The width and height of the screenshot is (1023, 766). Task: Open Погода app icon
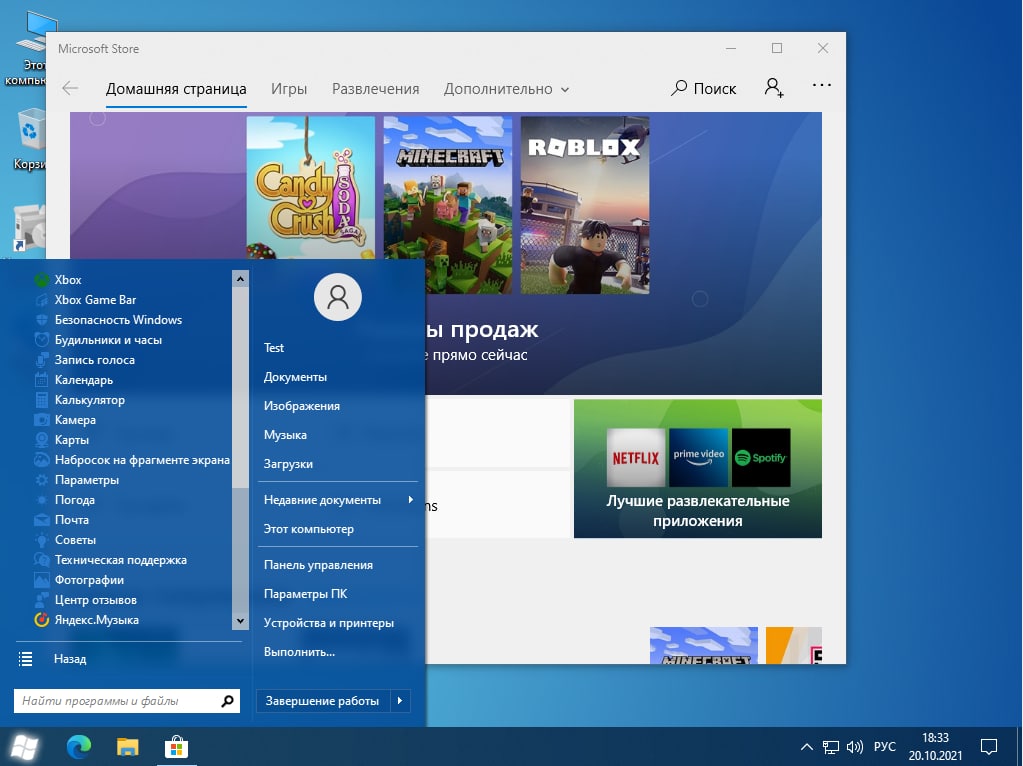(42, 500)
